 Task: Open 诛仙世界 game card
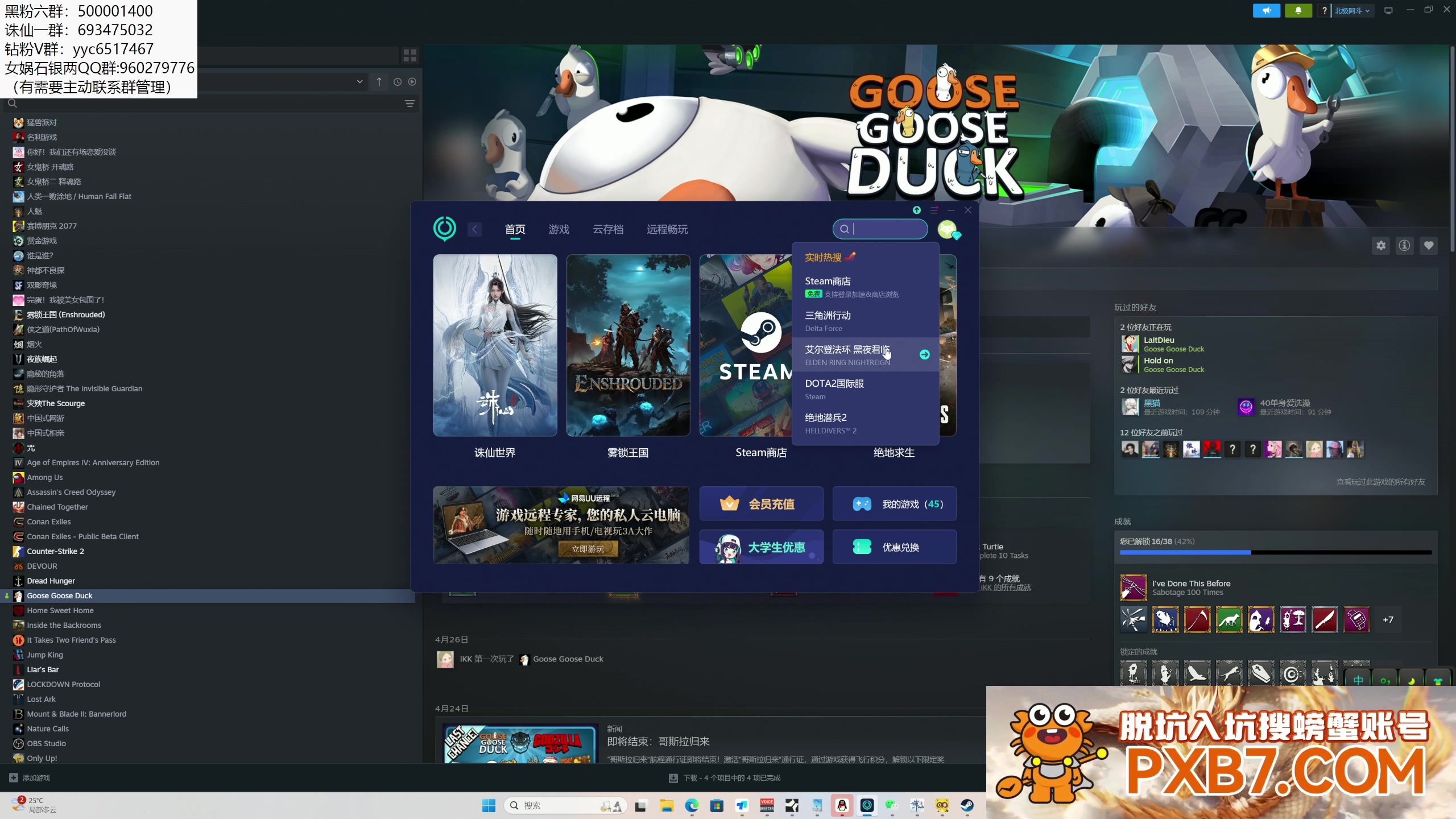[x=495, y=345]
